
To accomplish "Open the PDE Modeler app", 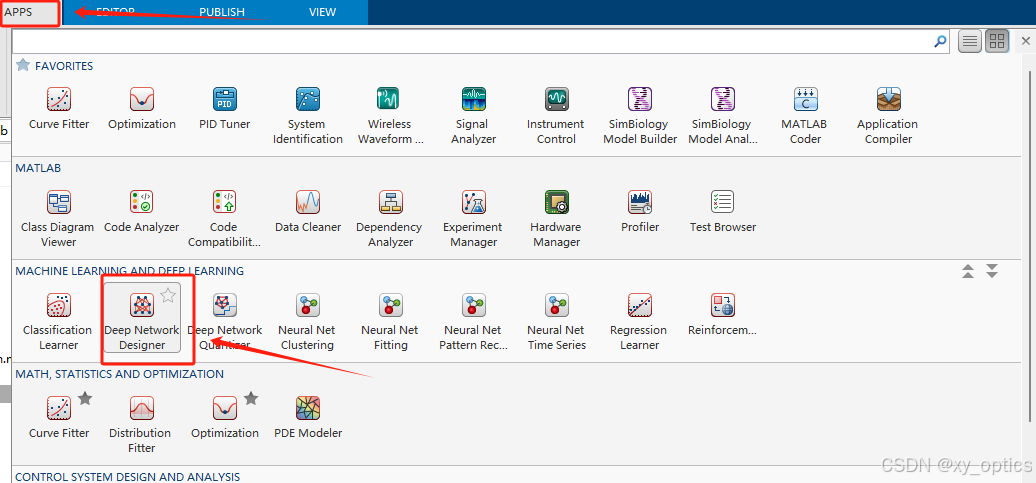I will [x=308, y=418].
